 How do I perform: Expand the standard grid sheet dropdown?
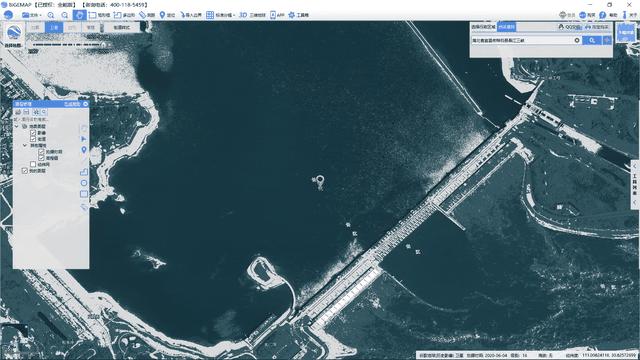(x=220, y=15)
